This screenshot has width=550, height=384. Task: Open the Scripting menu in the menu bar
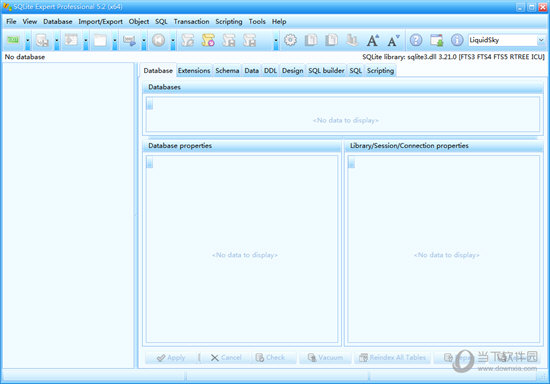point(229,21)
